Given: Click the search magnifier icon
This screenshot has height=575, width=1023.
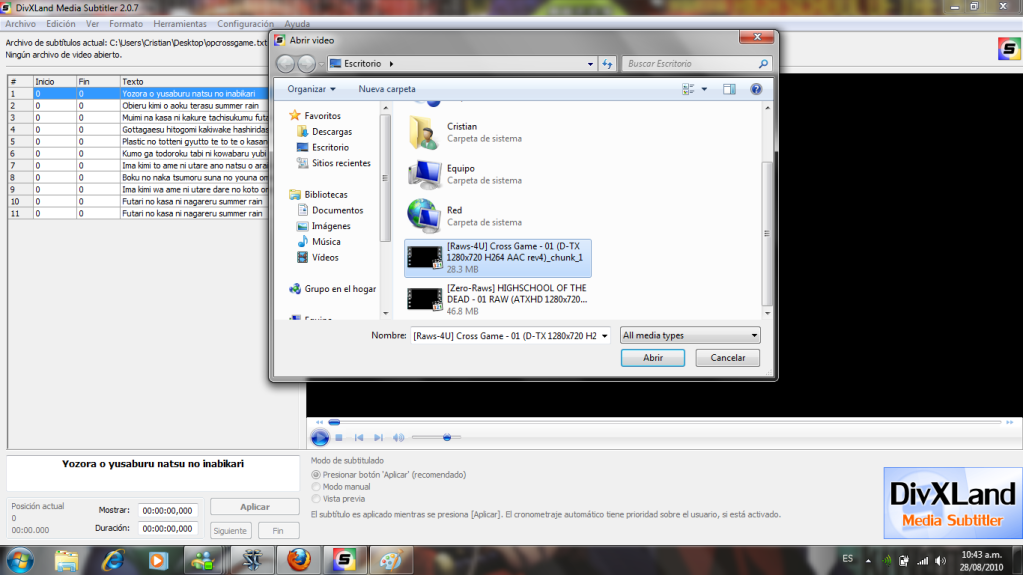Looking at the screenshot, I should pyautogui.click(x=763, y=63).
